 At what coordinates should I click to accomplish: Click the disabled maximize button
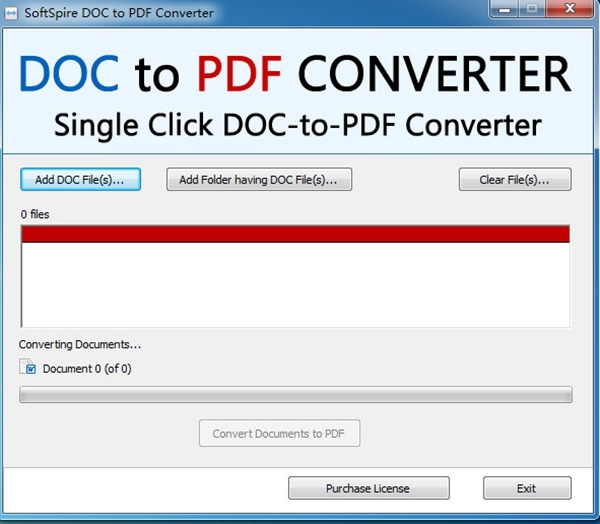pos(532,9)
